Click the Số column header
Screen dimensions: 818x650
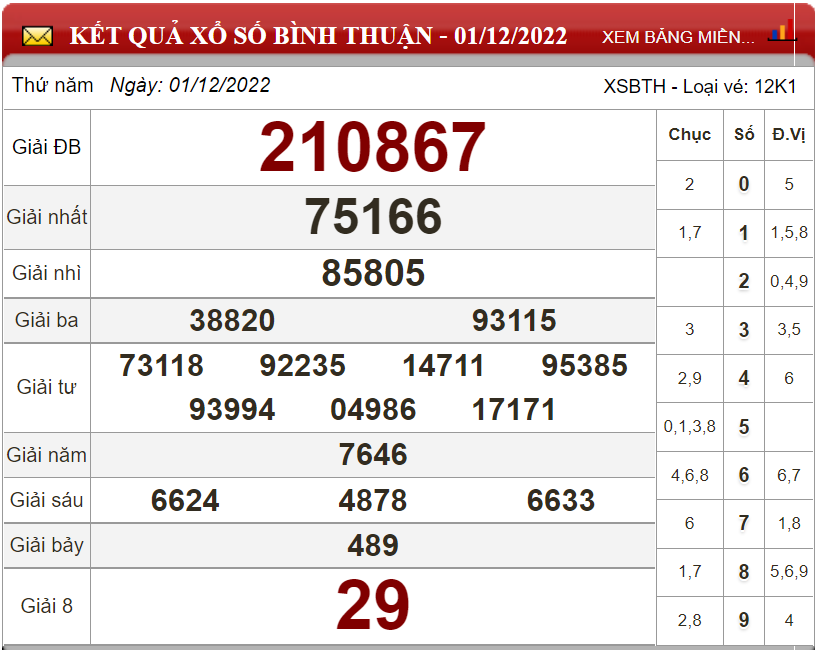[x=744, y=135]
